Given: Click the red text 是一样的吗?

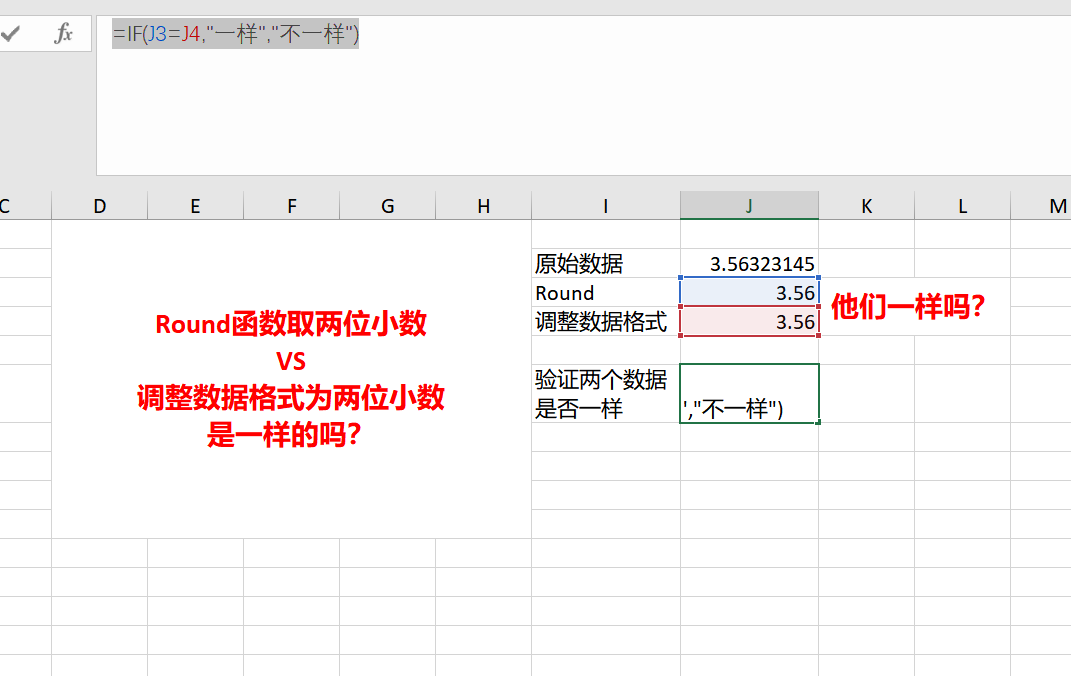Looking at the screenshot, I should (284, 434).
